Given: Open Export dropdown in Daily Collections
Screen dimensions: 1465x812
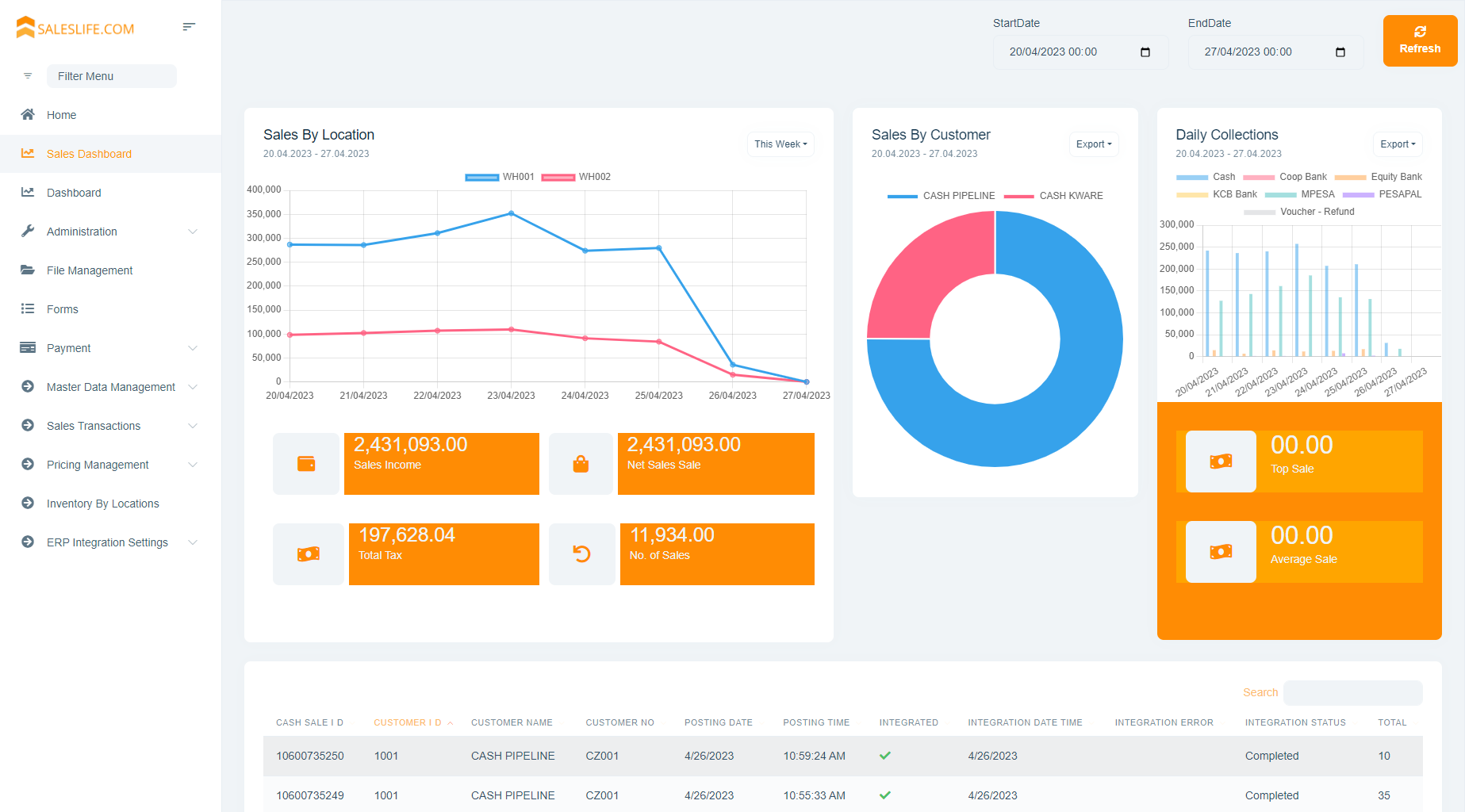Looking at the screenshot, I should pos(1398,144).
